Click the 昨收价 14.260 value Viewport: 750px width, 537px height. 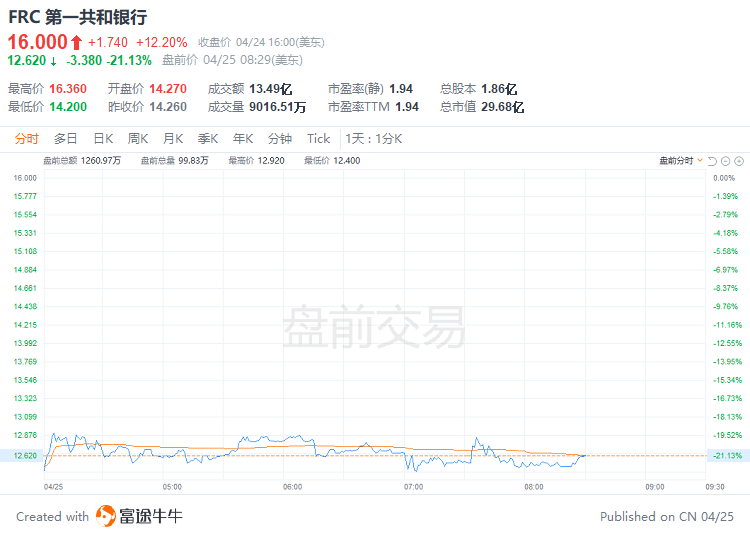[x=168, y=107]
